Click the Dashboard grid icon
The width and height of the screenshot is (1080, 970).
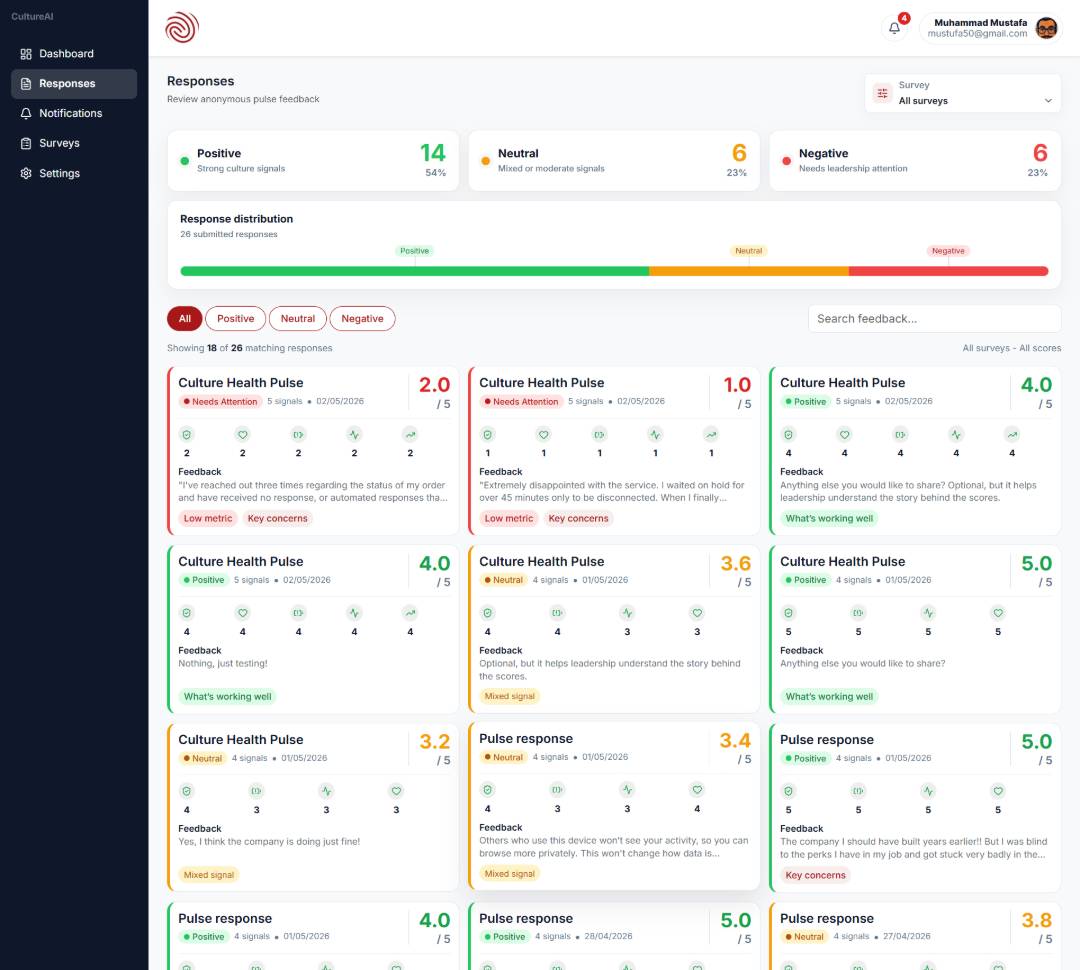pyautogui.click(x=26, y=54)
